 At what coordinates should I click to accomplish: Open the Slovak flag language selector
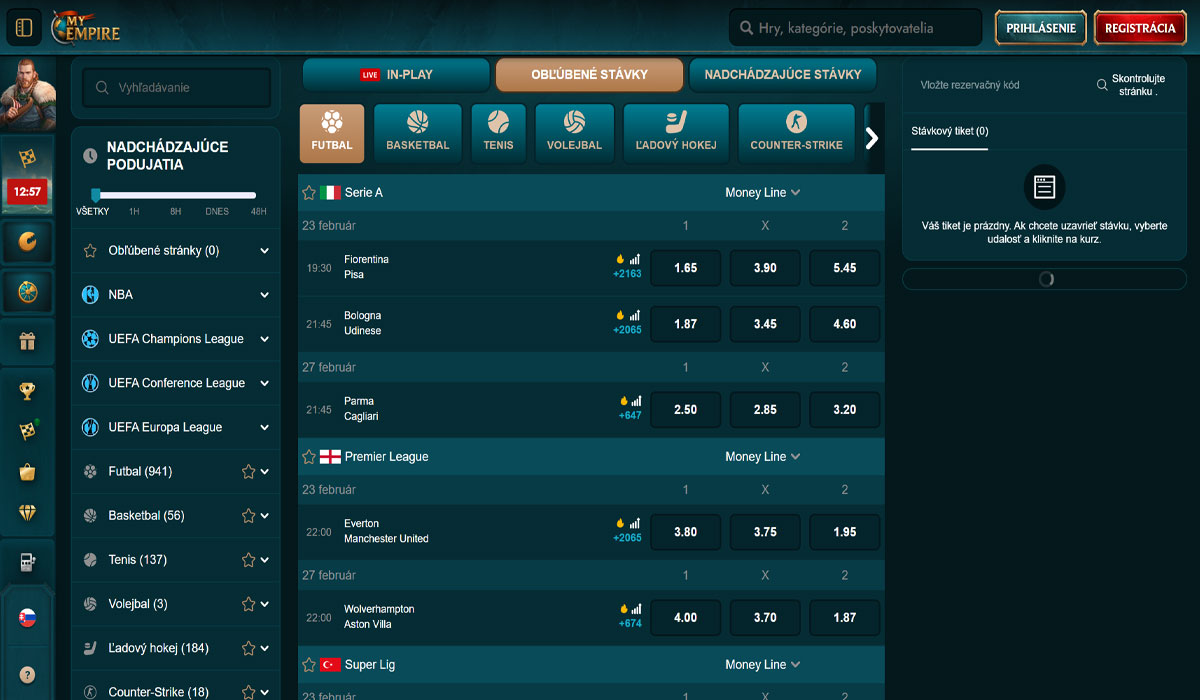[27, 618]
